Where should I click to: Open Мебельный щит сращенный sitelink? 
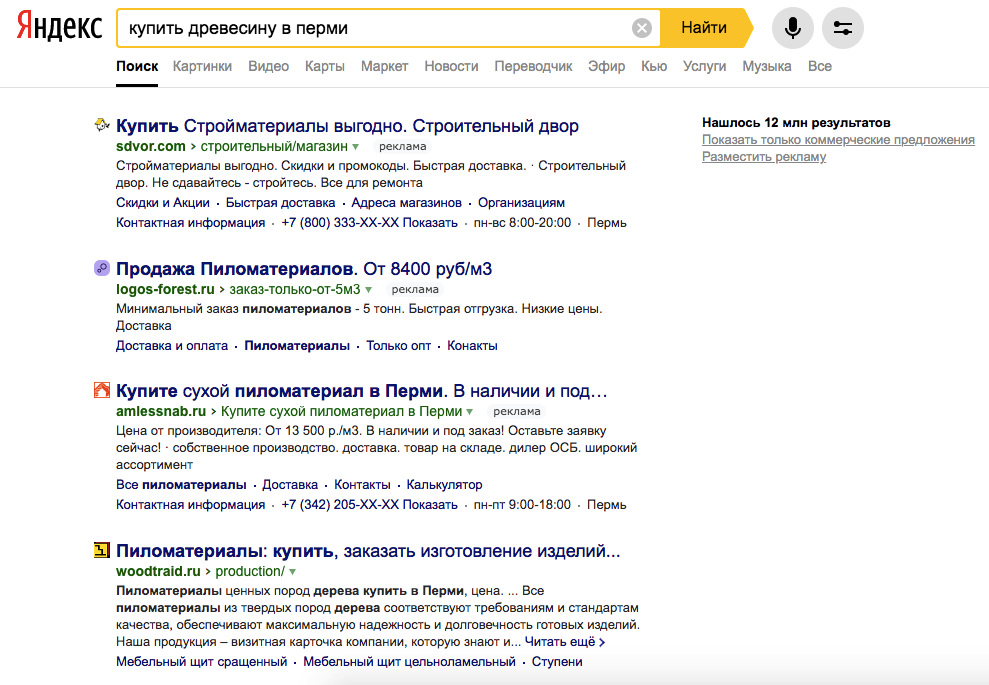(201, 662)
